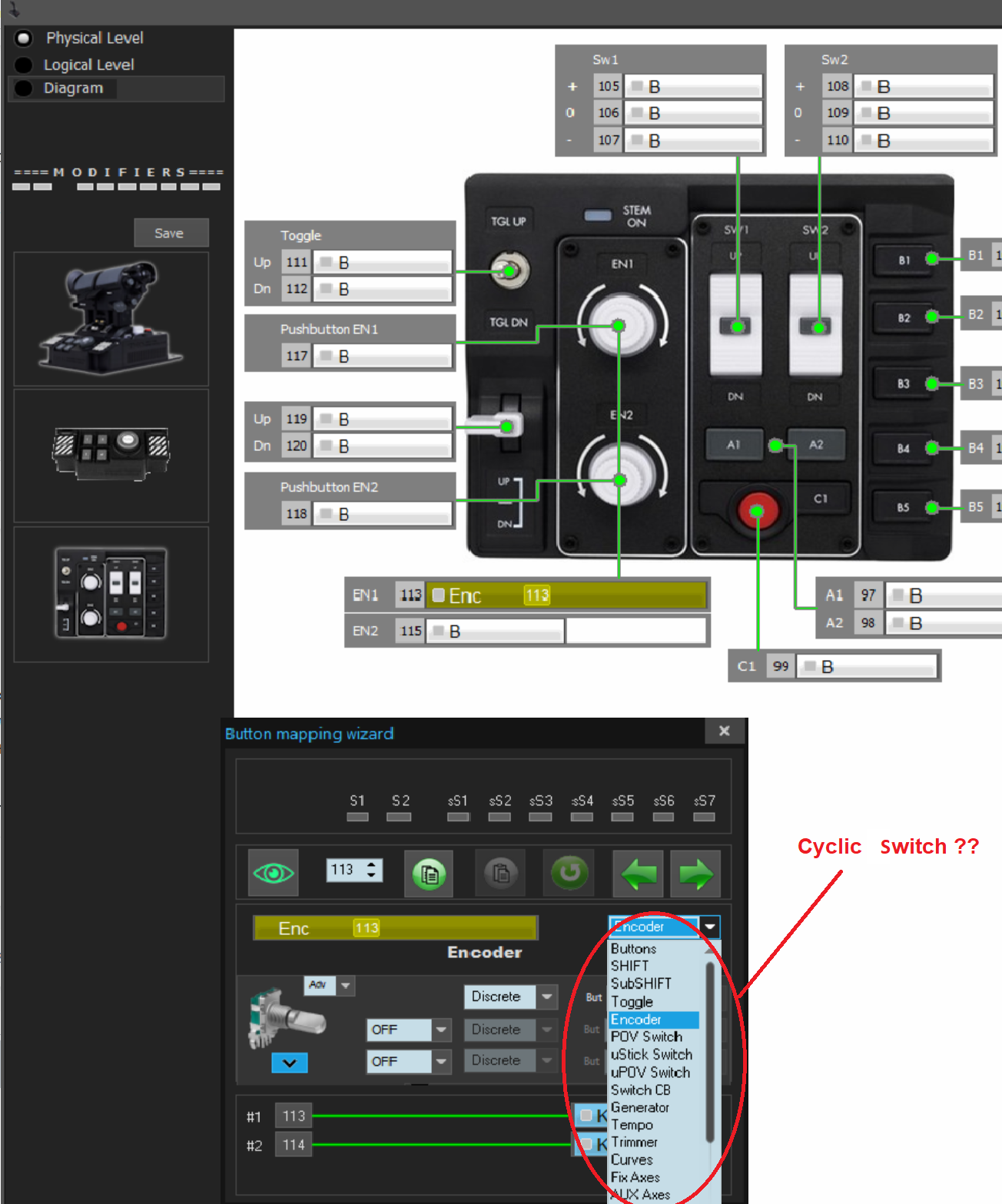Screen dimensions: 1002x1204
Task: Toggle the sS1 subshift indicator
Action: click(x=459, y=817)
